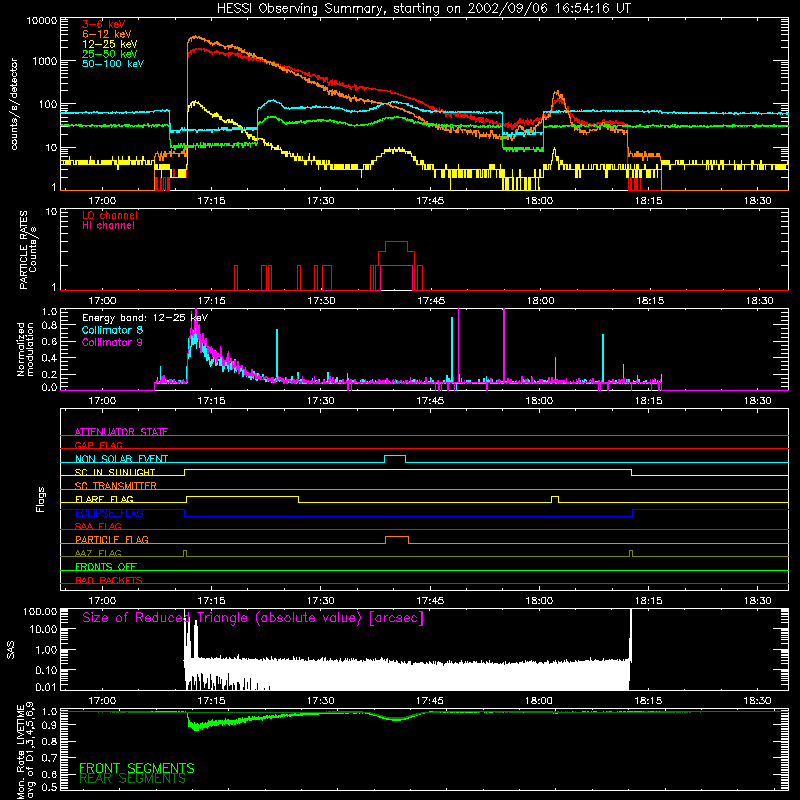Click the 1000 tick label on counts axis
Image resolution: width=800 pixels, height=800 pixels.
click(x=45, y=61)
